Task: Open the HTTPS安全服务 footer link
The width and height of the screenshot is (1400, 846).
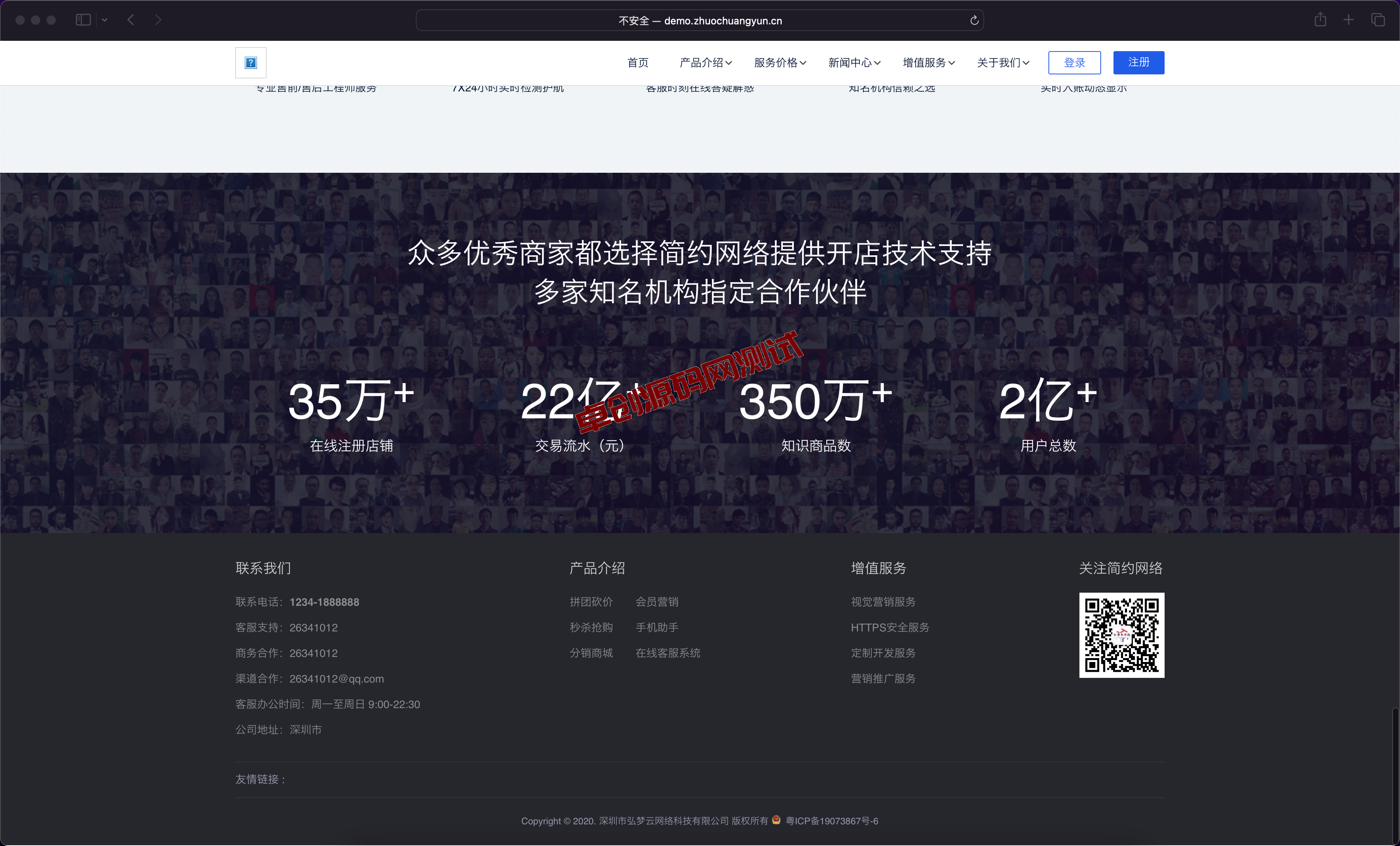Action: tap(890, 627)
